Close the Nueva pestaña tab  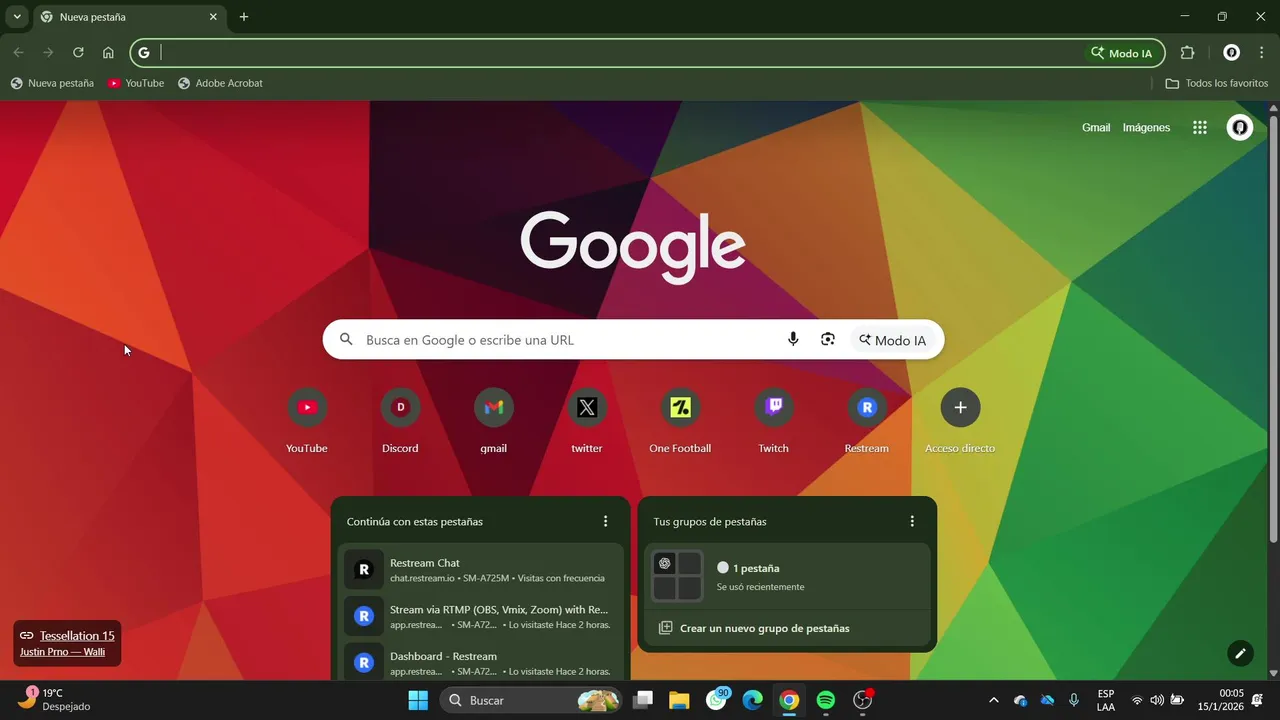point(213,17)
